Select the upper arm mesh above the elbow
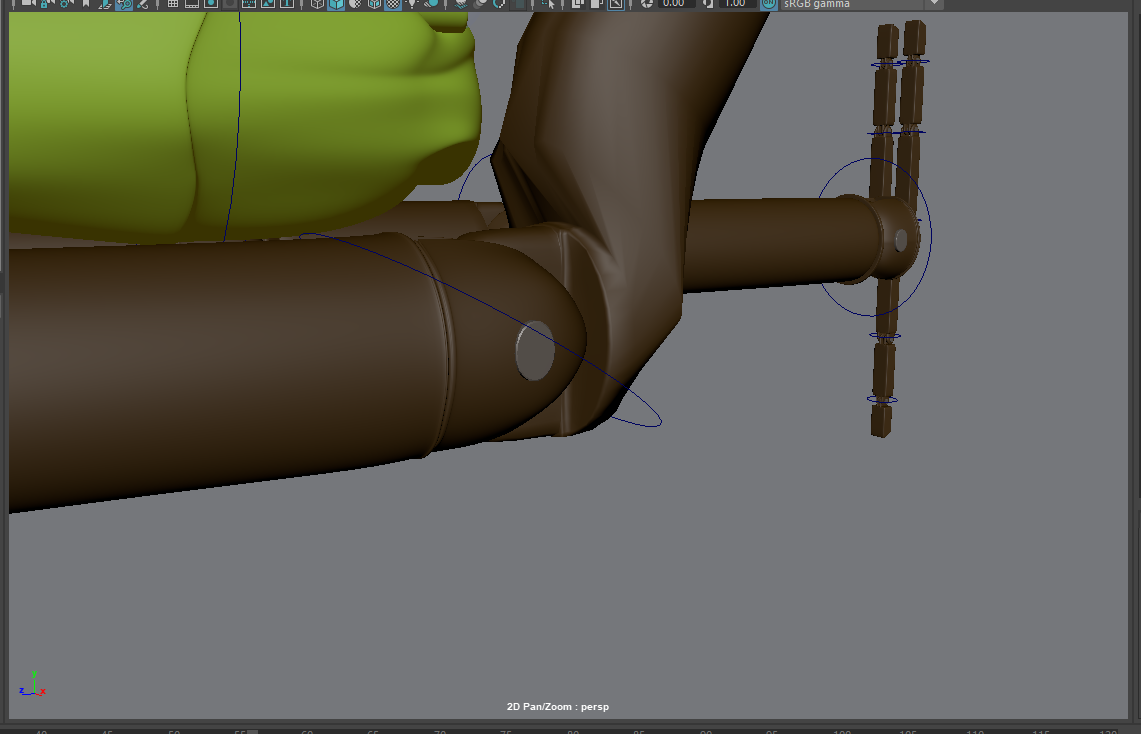Screen dimensions: 1141x734 (626, 145)
